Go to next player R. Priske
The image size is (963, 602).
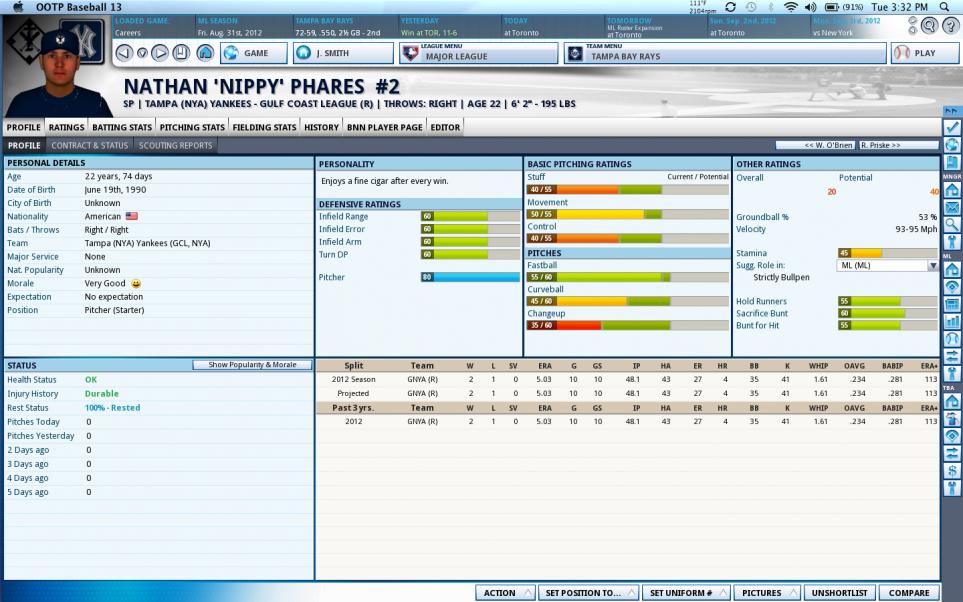(899, 145)
